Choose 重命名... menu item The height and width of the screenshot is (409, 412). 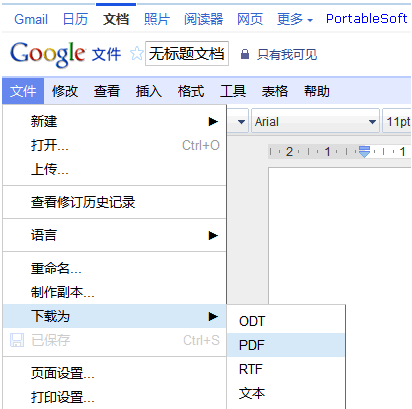pos(115,268)
